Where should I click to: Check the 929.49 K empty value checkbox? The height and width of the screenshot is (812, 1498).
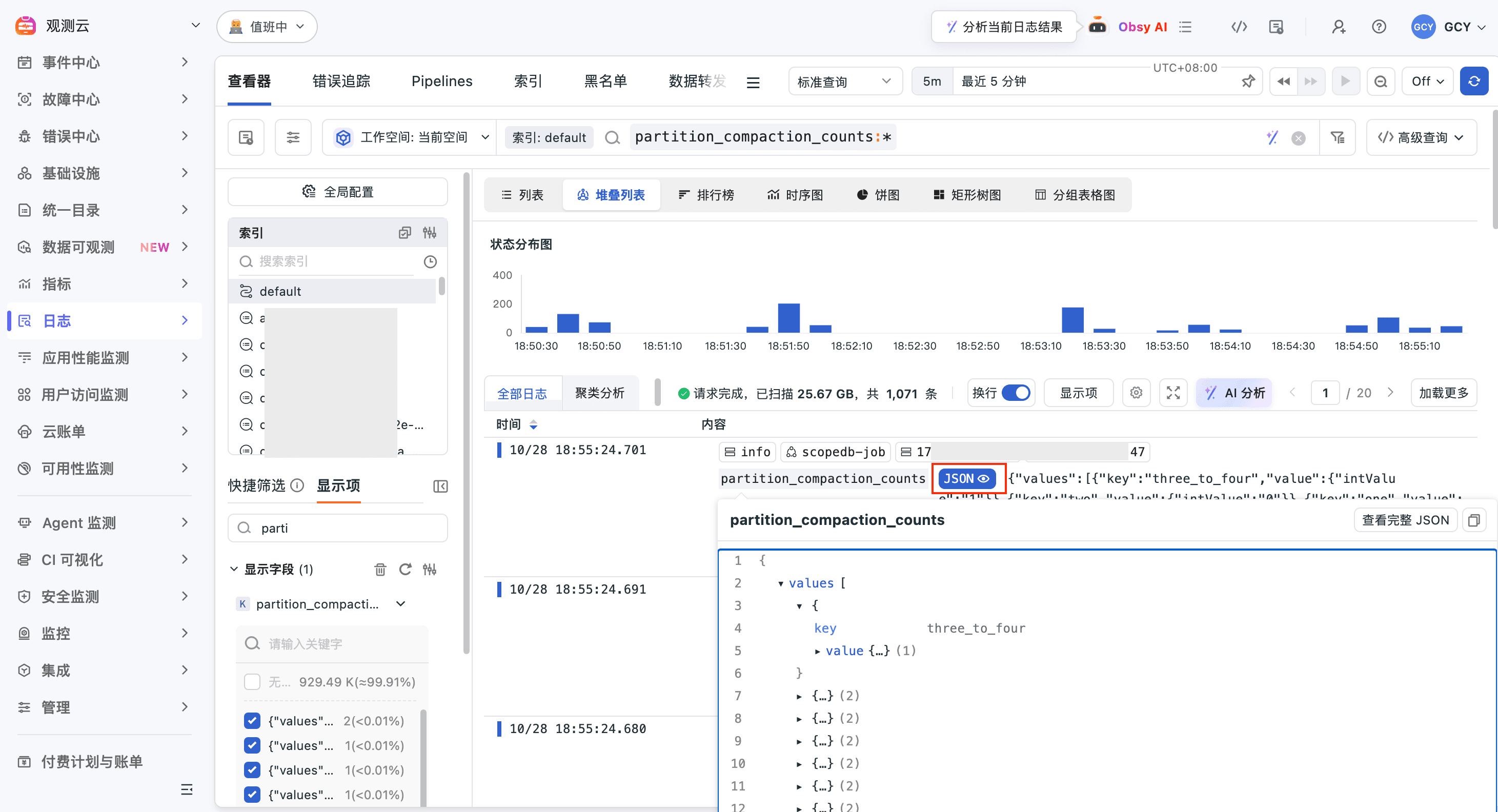(x=252, y=682)
